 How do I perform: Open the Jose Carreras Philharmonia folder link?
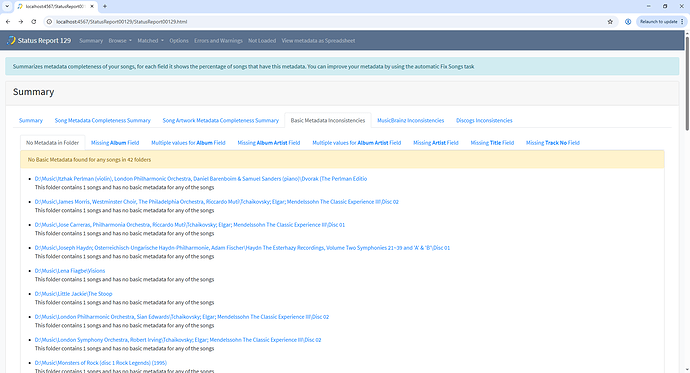[190, 225]
